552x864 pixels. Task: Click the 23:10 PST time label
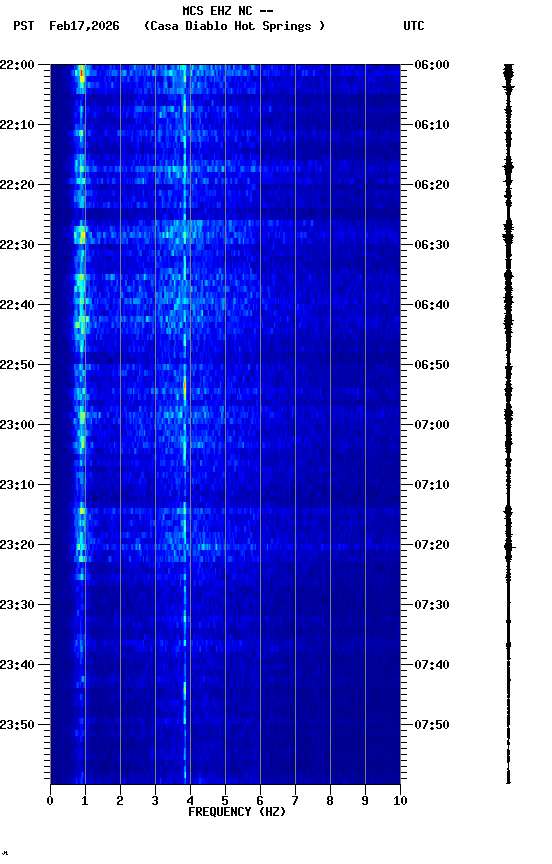click(17, 485)
